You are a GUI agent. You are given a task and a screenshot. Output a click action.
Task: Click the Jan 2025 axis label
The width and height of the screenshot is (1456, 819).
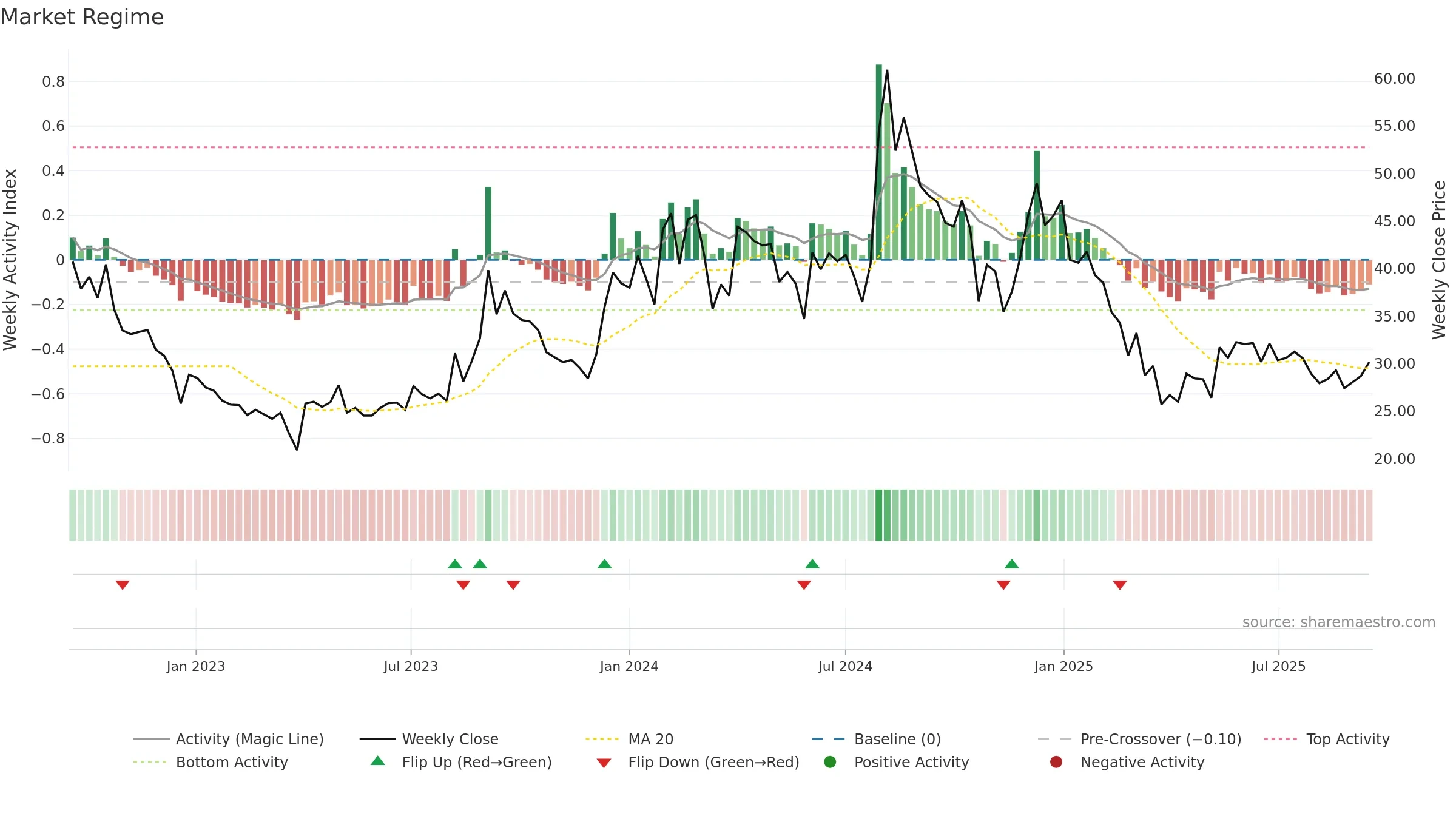click(x=1063, y=666)
